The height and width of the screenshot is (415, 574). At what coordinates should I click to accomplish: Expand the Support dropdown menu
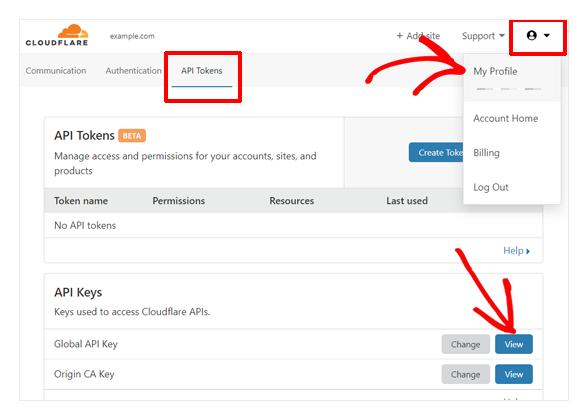483,36
